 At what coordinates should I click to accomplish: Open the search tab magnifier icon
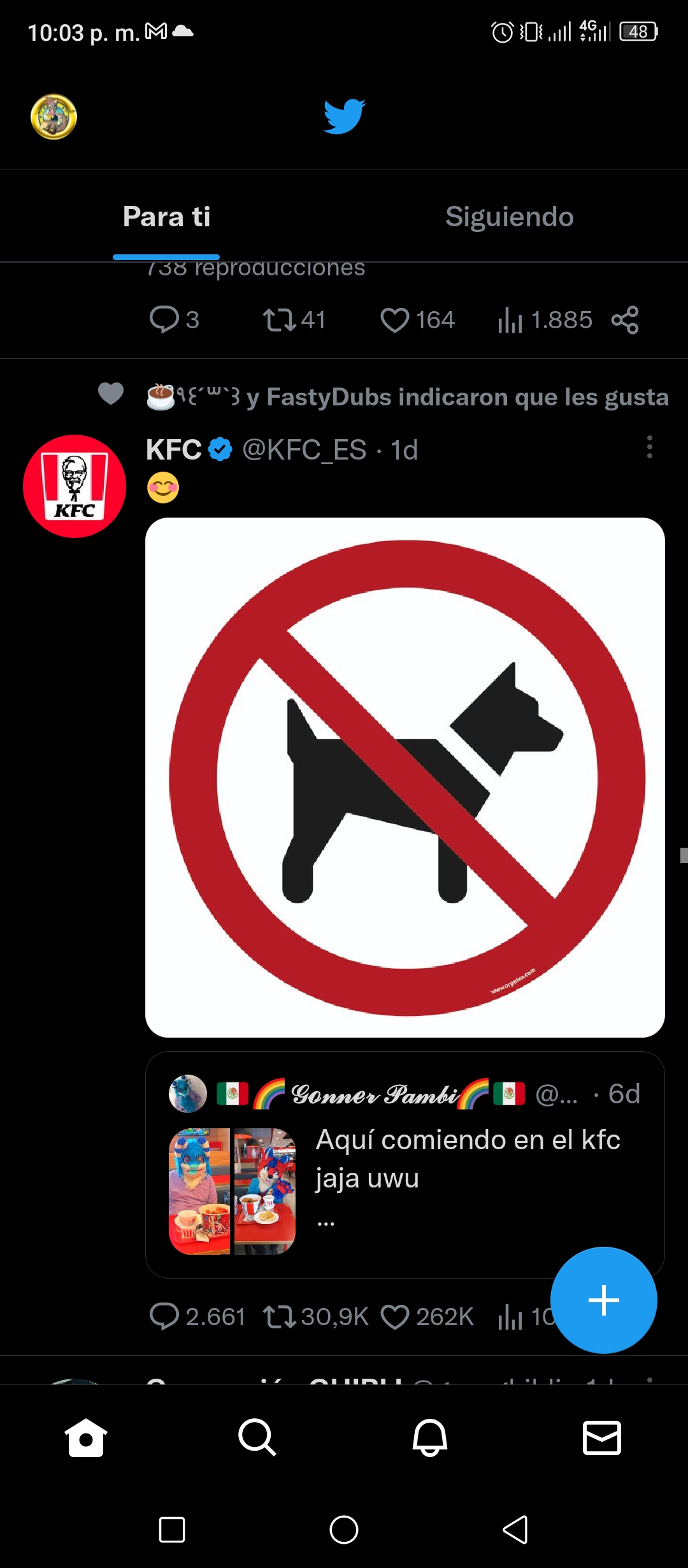(257, 1437)
